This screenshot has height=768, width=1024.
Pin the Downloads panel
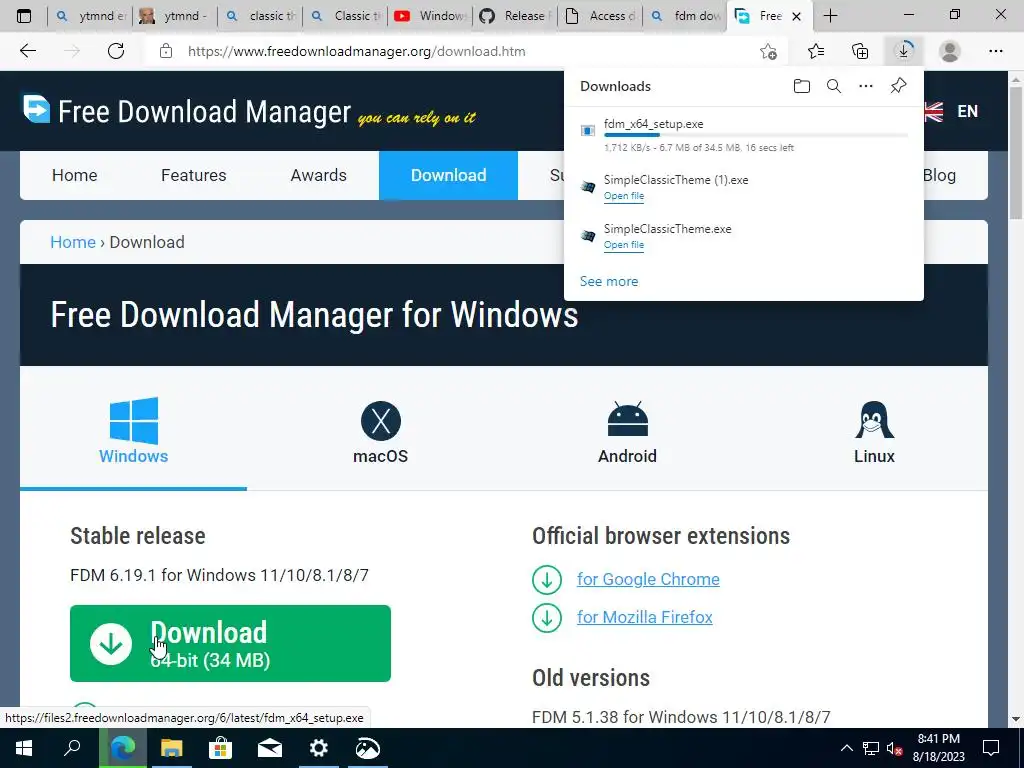(899, 86)
